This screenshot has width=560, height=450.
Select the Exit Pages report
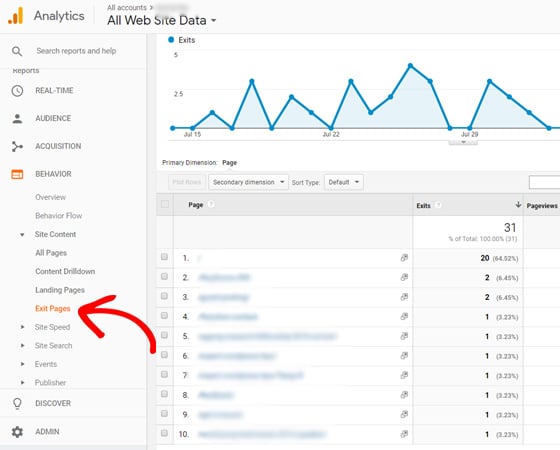tap(53, 309)
